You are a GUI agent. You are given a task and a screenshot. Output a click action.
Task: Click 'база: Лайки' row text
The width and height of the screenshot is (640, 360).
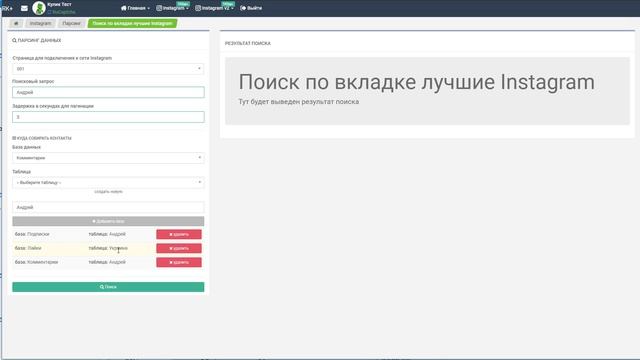[28, 248]
